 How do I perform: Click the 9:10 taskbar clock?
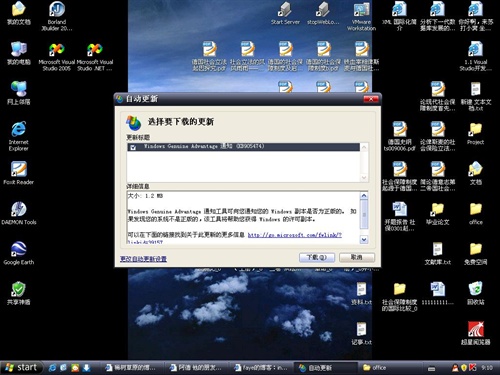487,368
